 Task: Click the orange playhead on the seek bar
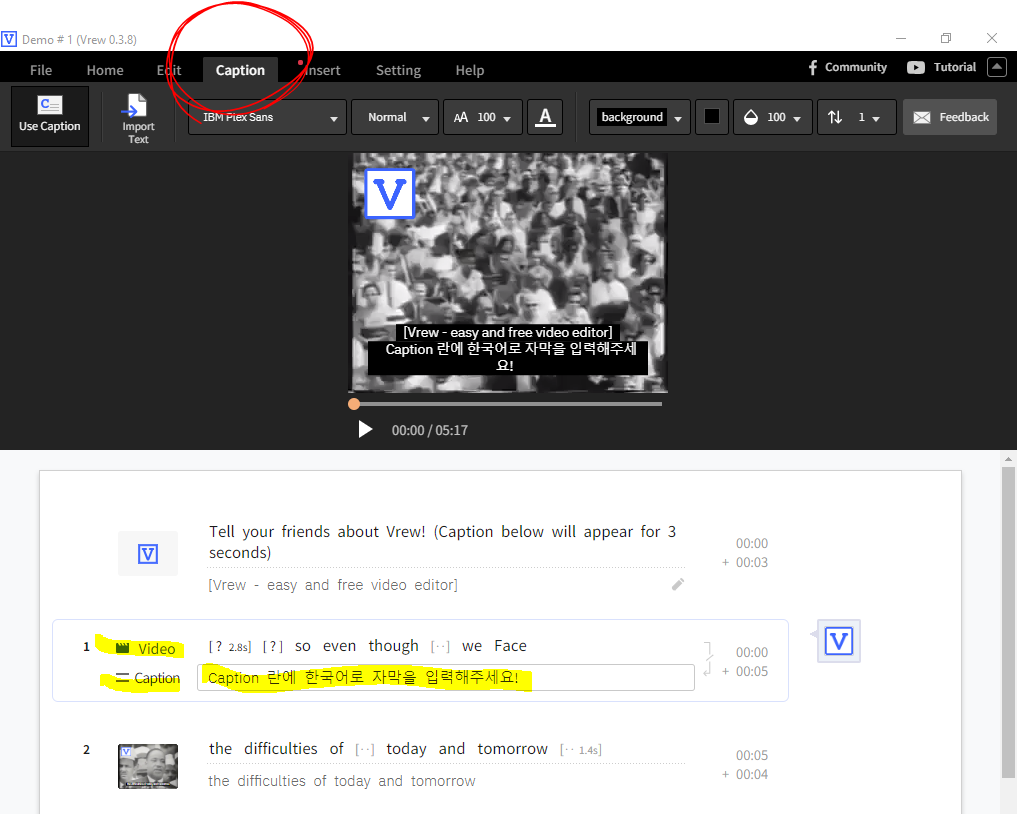353,404
